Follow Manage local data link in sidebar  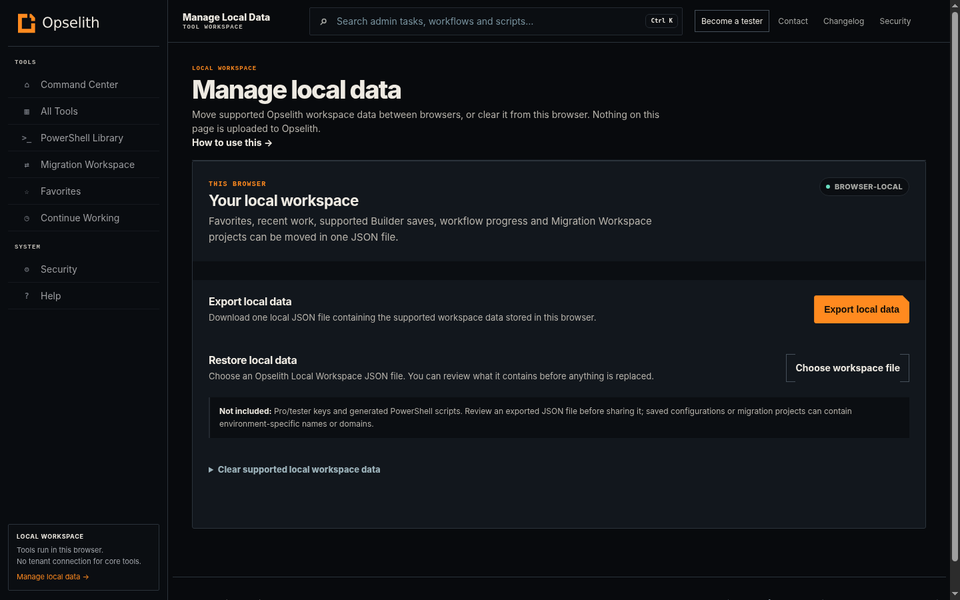point(53,577)
